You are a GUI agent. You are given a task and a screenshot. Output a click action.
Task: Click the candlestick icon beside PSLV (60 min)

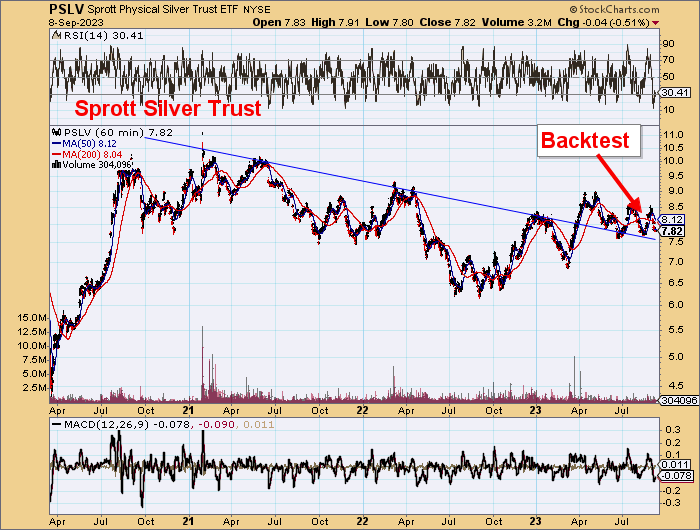tap(56, 133)
